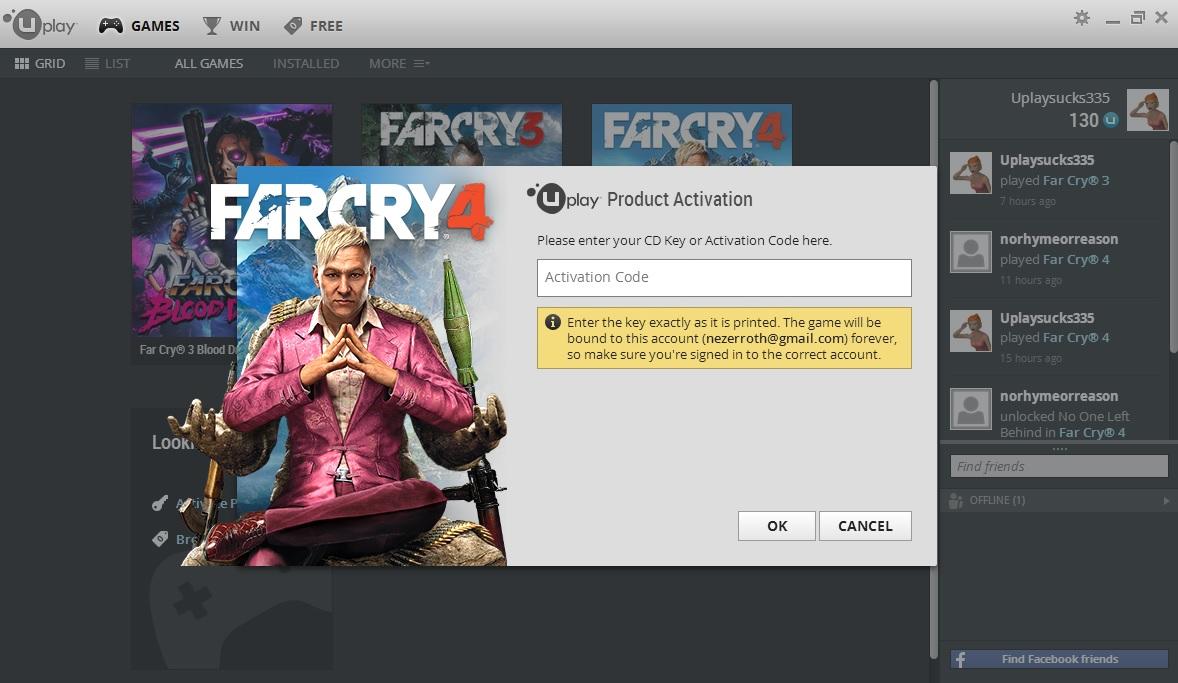The width and height of the screenshot is (1178, 683).
Task: Click the Uplay logo icon
Action: [x=39, y=25]
